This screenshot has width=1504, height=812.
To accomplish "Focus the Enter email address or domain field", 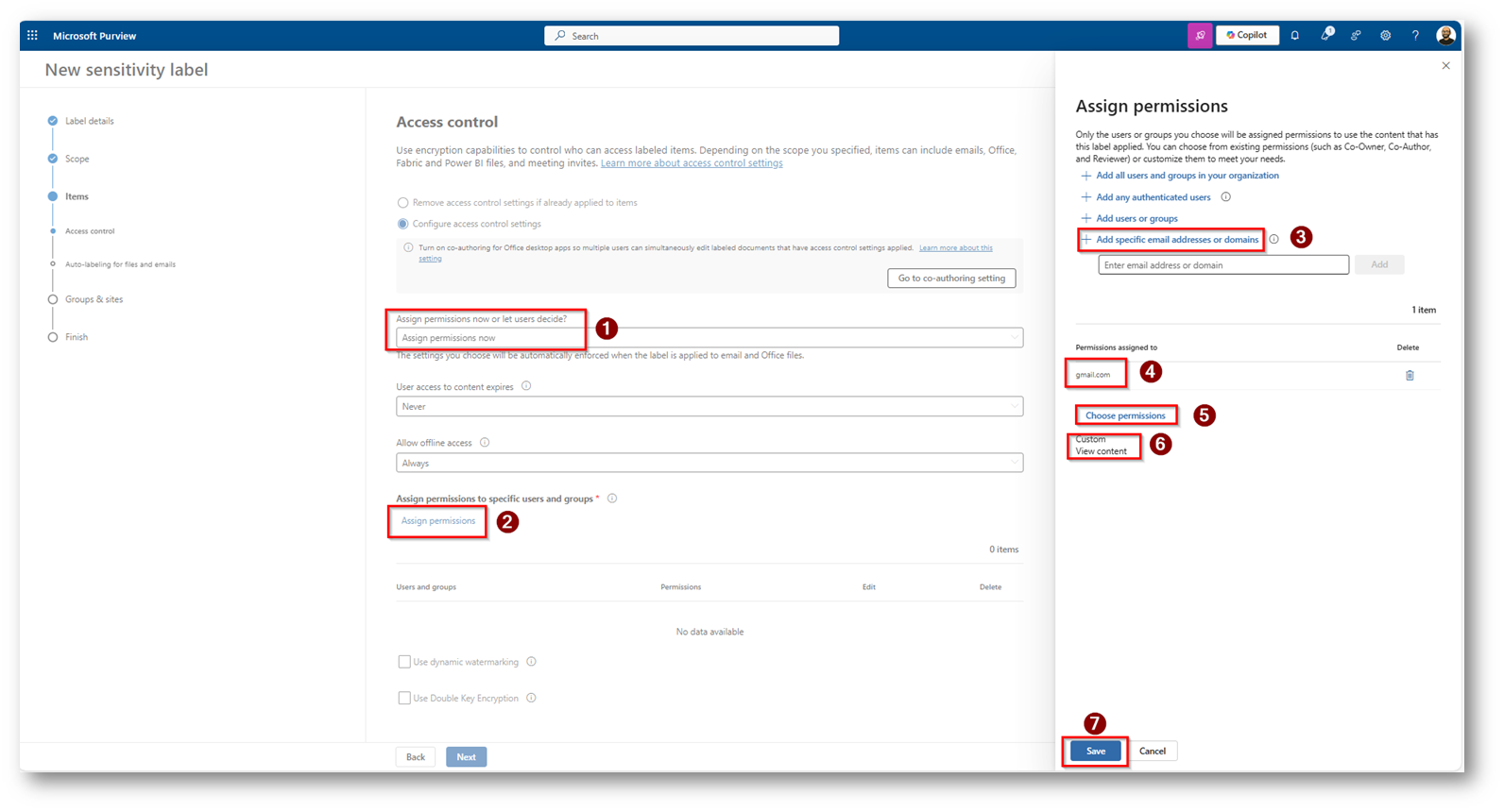I will [x=1223, y=265].
